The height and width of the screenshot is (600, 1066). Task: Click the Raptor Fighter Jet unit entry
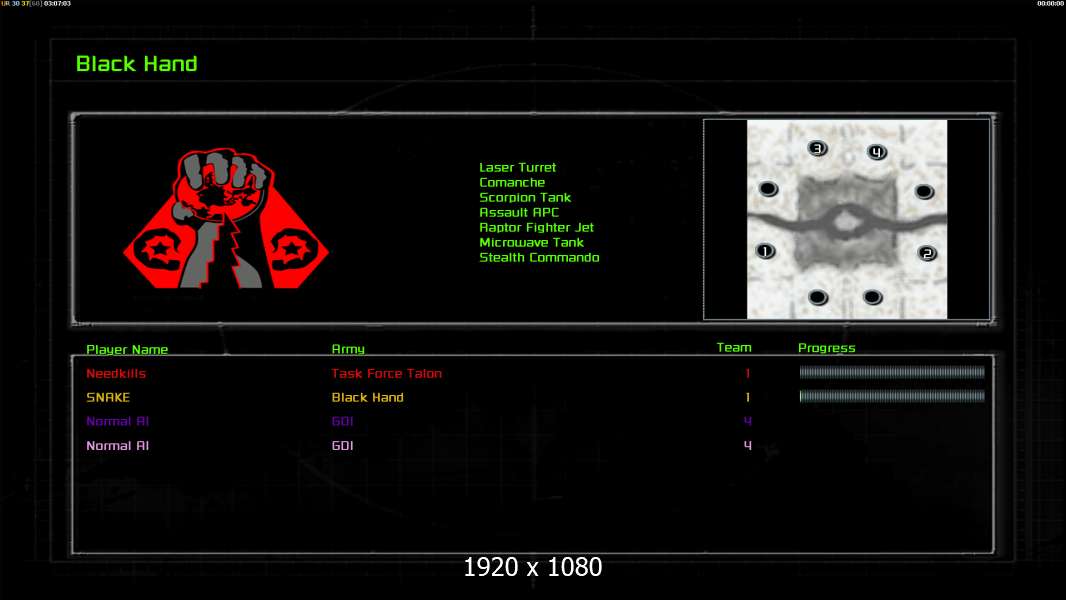click(536, 227)
